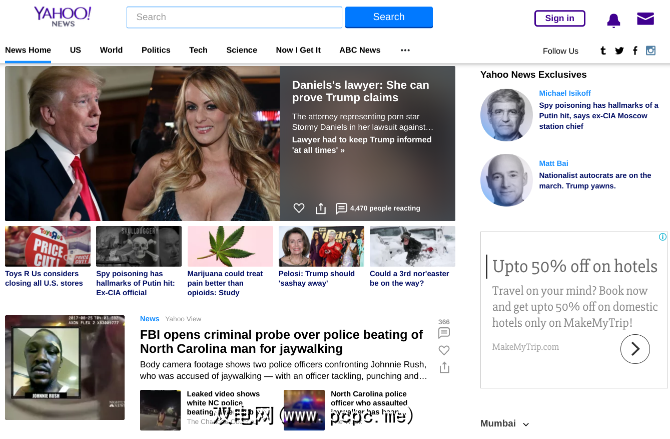The height and width of the screenshot is (439, 670).
Task: Open the Politics news section
Action: coord(156,50)
